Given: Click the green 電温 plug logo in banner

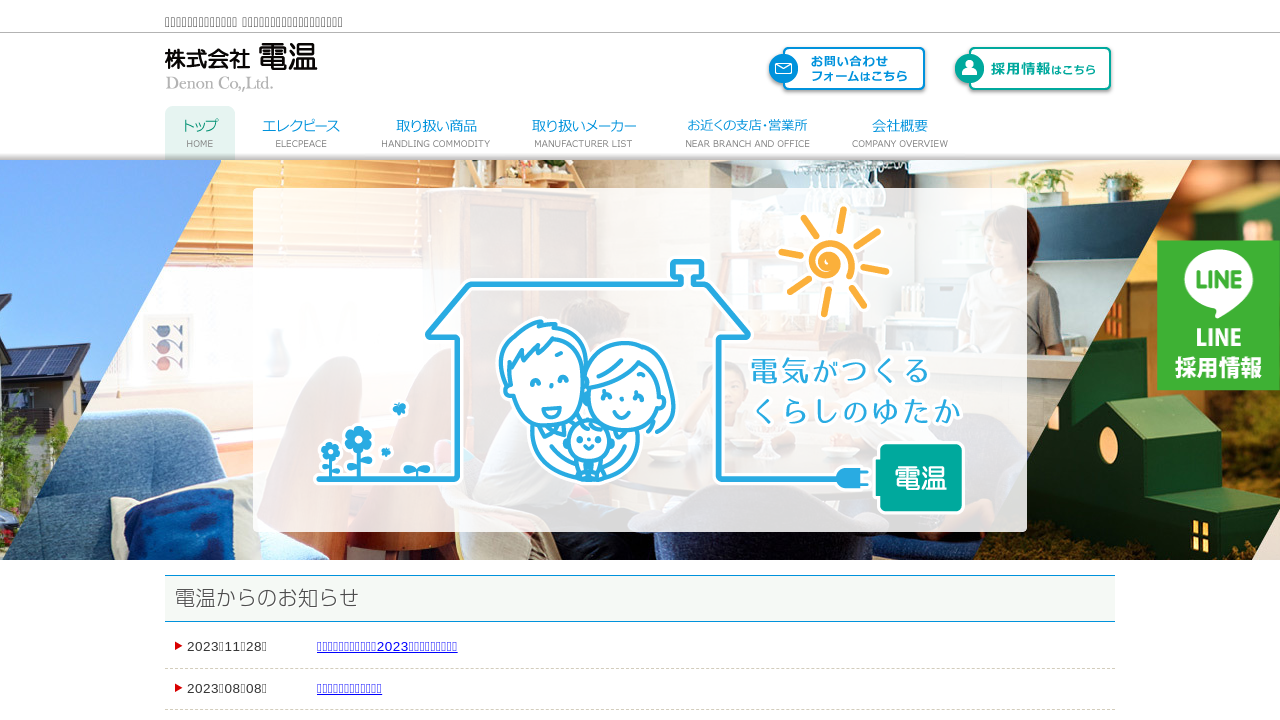Looking at the screenshot, I should click(x=920, y=478).
